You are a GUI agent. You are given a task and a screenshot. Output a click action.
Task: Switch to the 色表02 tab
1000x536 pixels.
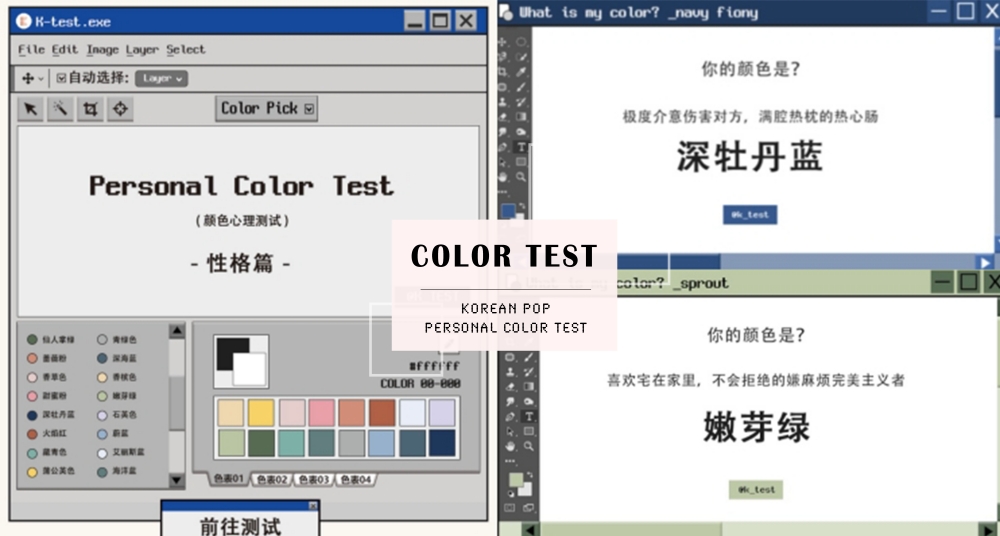pos(272,479)
